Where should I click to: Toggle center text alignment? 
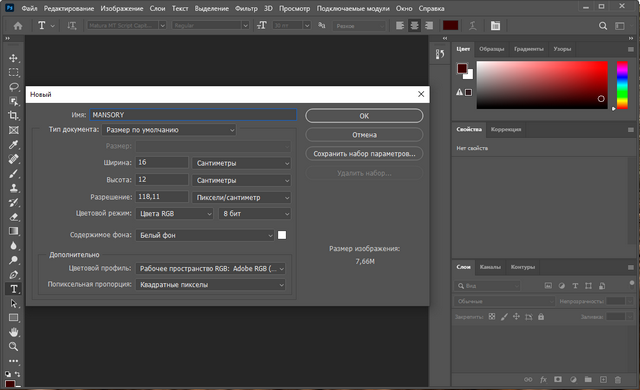coord(414,26)
